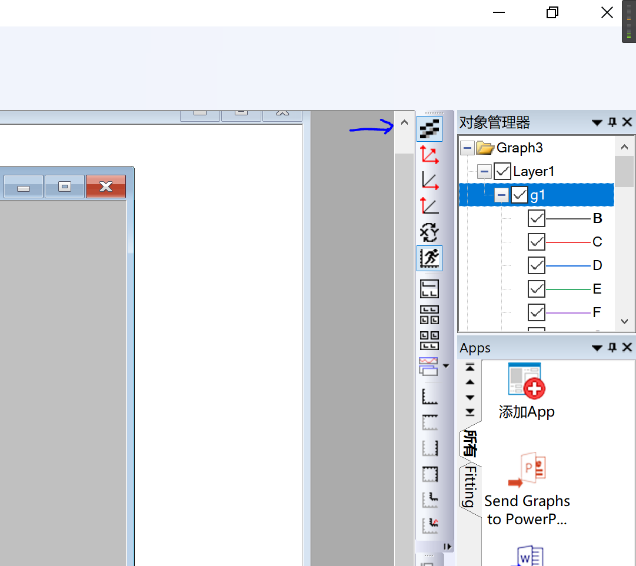The width and height of the screenshot is (636, 566).
Task: Close the Apps panel
Action: (x=627, y=348)
